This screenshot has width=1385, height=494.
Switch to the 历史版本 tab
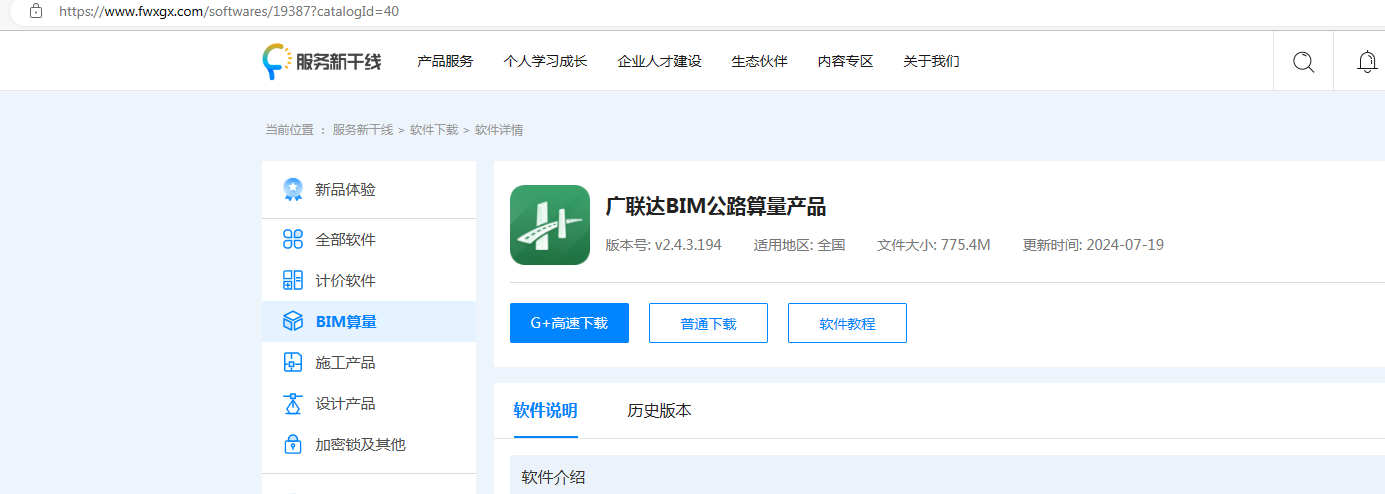click(659, 411)
